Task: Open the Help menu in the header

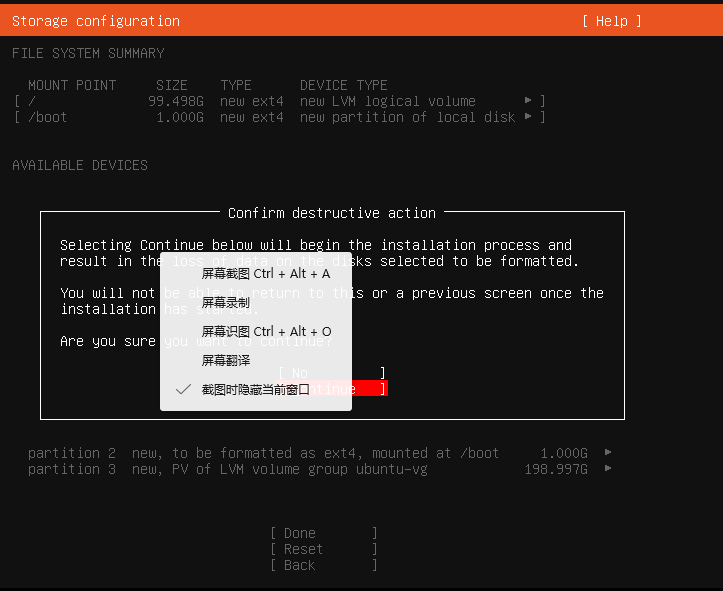Action: 611,21
